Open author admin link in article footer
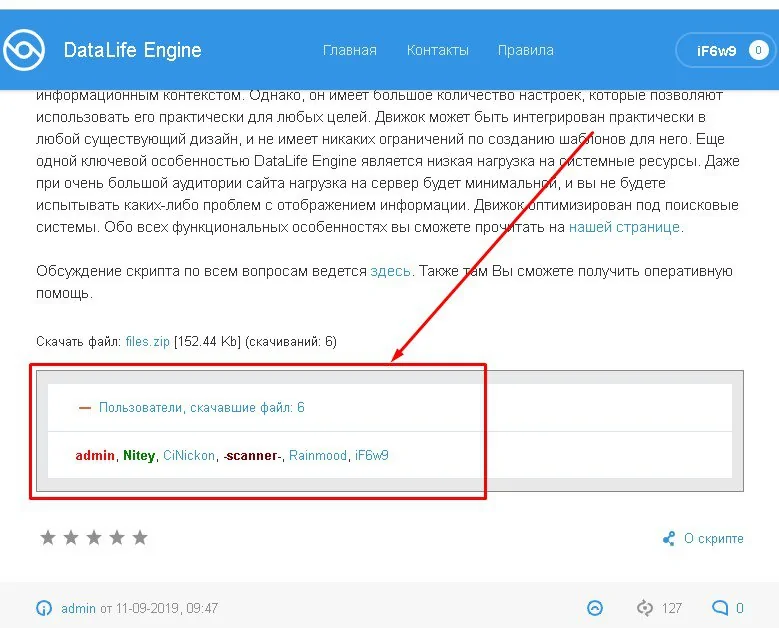Image resolution: width=779 pixels, height=628 pixels. 78,608
